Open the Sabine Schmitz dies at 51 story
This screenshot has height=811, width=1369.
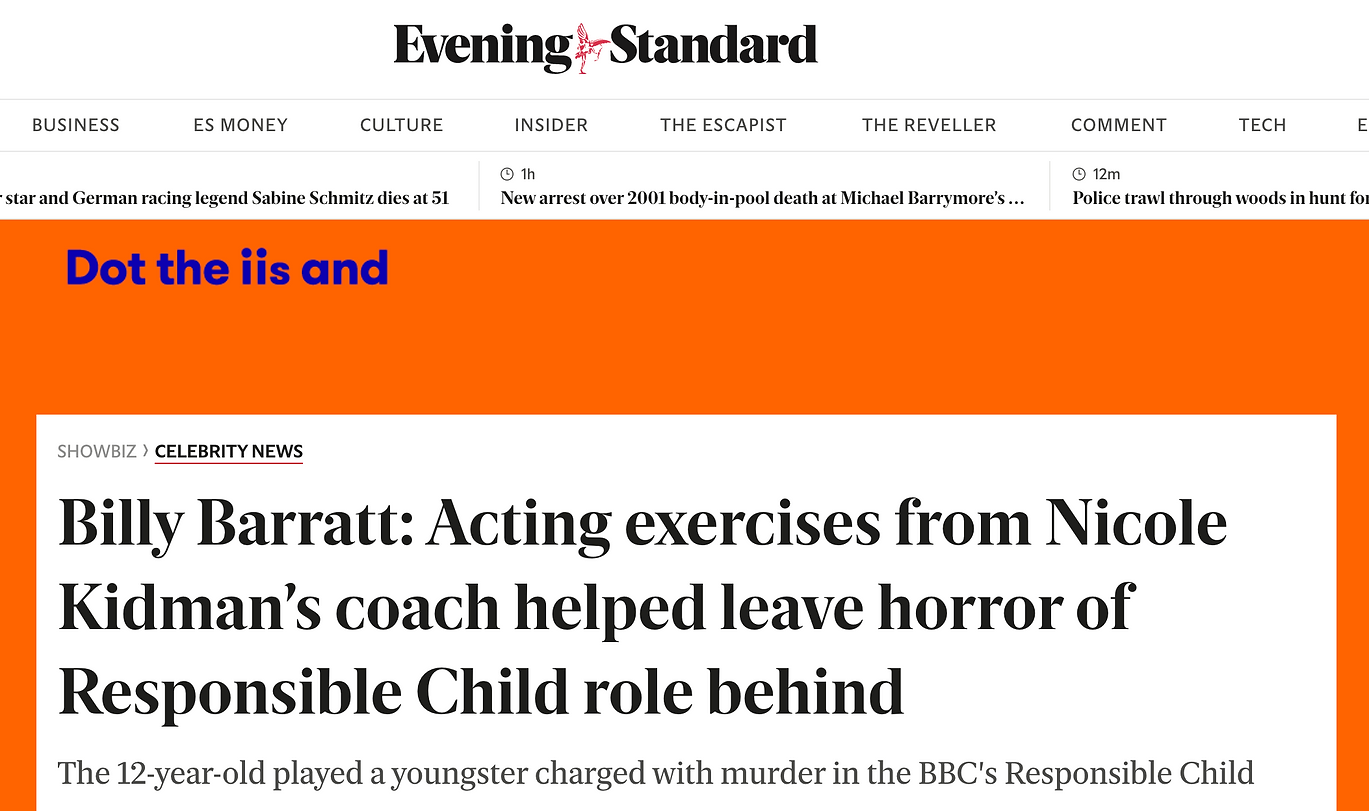(225, 198)
